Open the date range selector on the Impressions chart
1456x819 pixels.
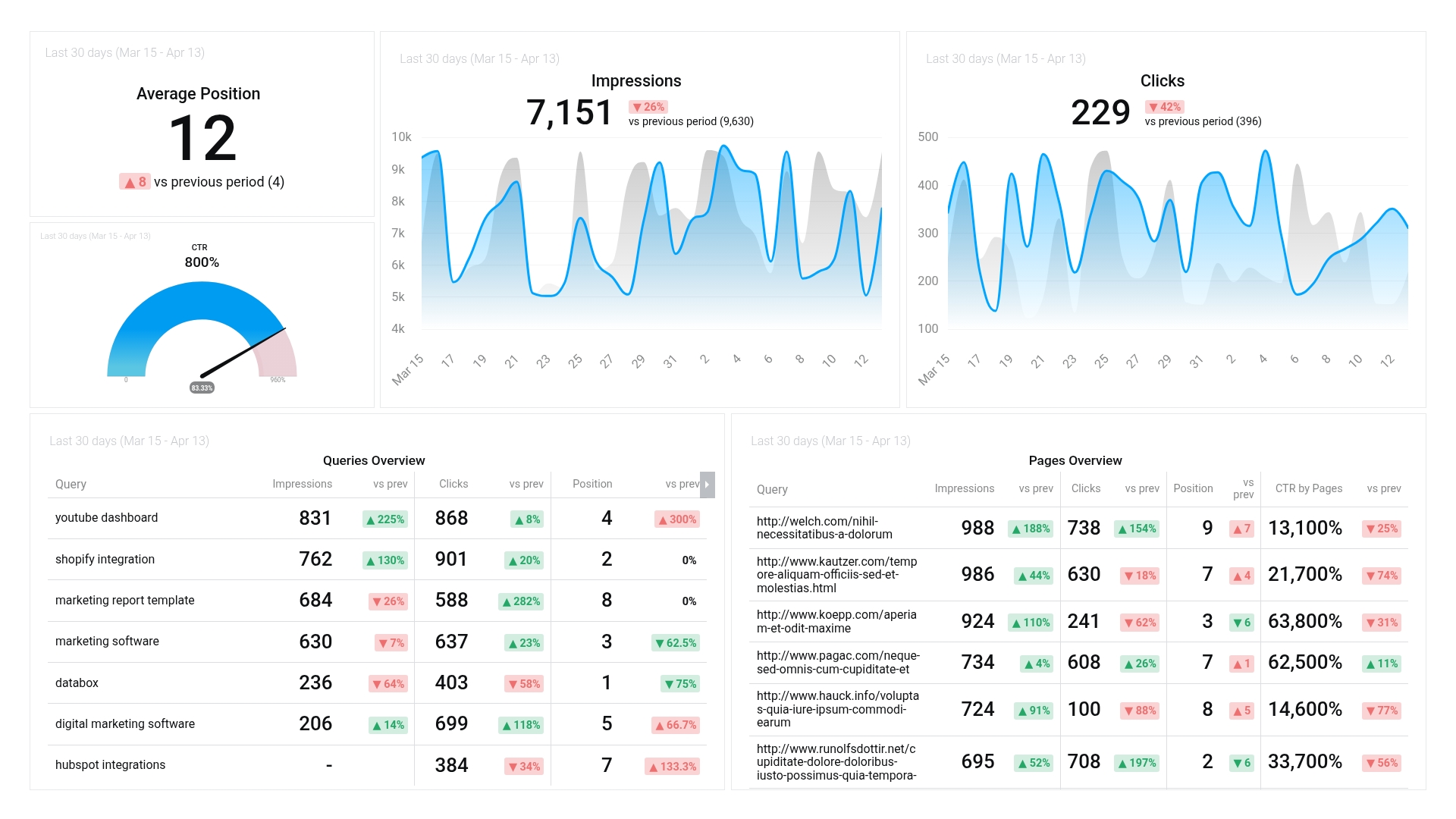(x=480, y=58)
